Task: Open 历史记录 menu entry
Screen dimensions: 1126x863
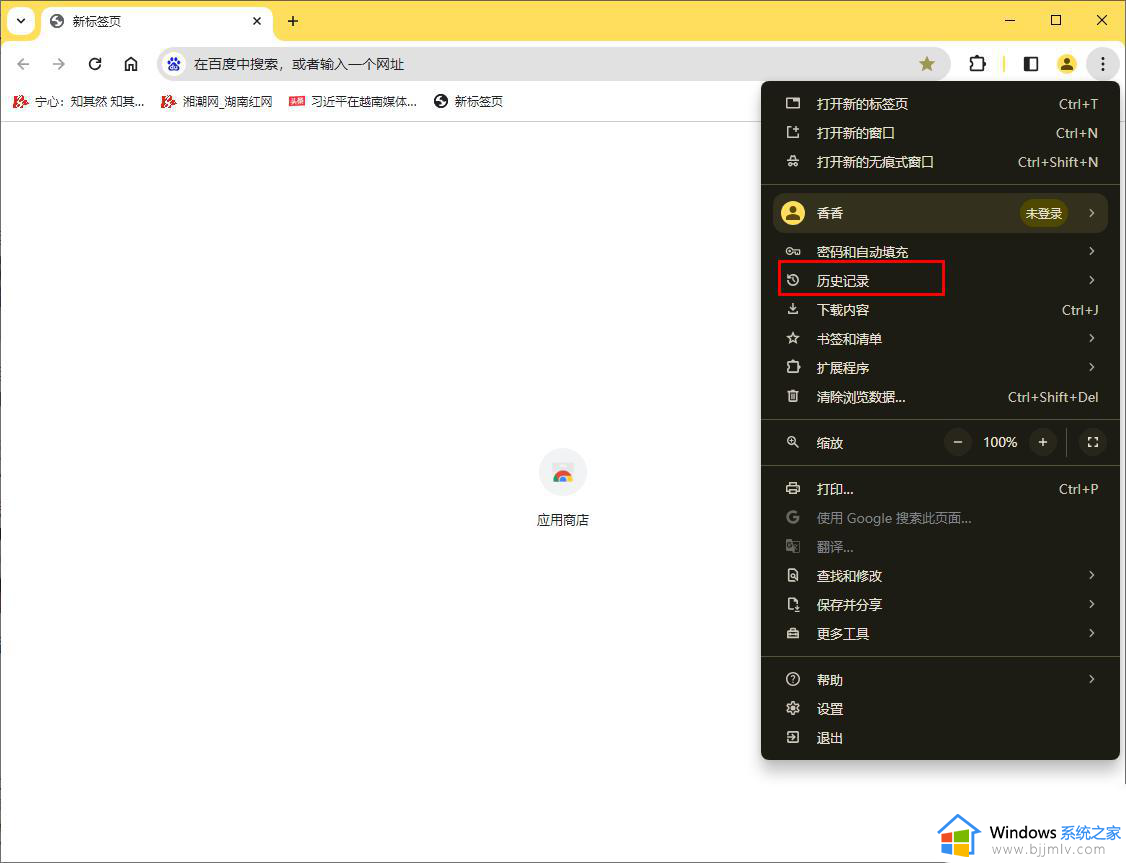Action: coord(940,280)
